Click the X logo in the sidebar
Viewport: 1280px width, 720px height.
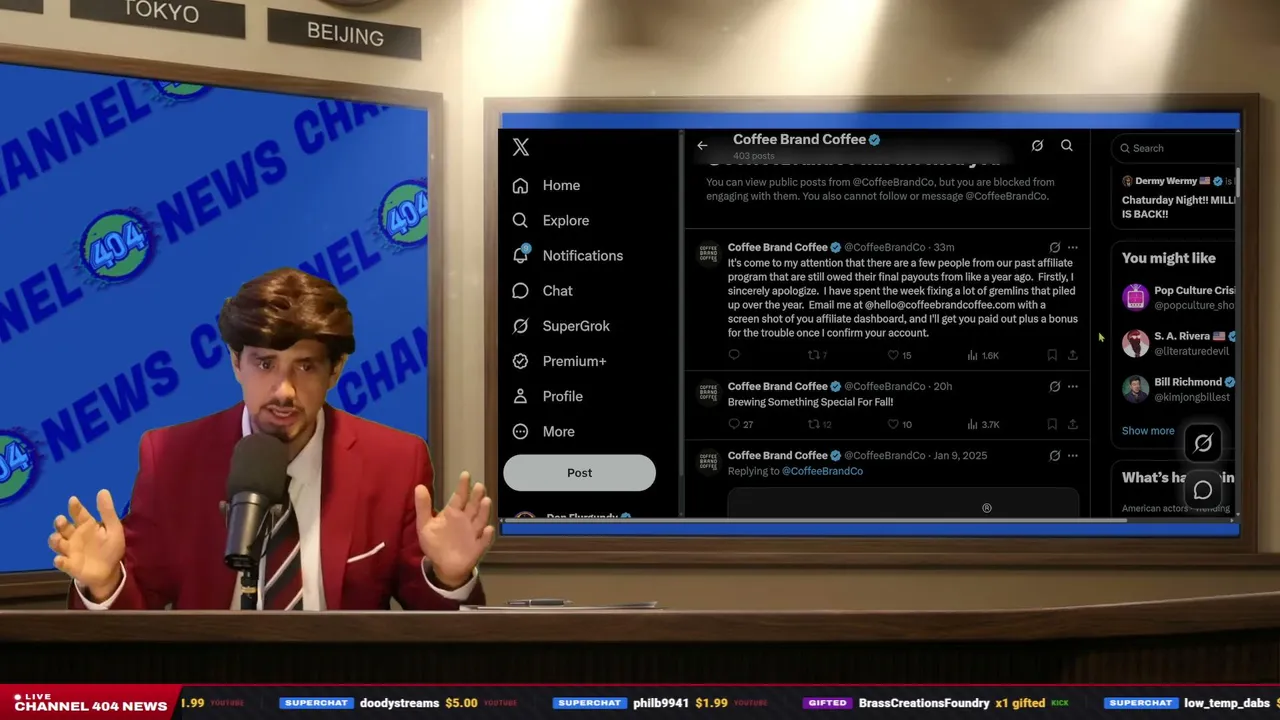pos(521,147)
